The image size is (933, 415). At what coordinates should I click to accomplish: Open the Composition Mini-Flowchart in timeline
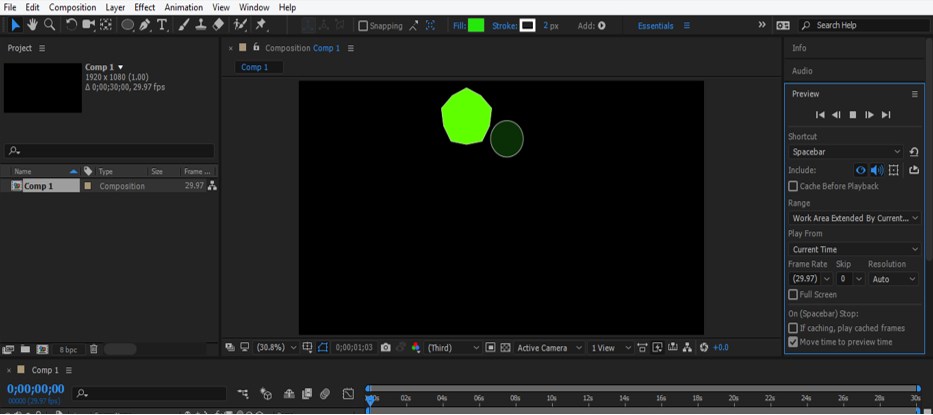(x=243, y=394)
